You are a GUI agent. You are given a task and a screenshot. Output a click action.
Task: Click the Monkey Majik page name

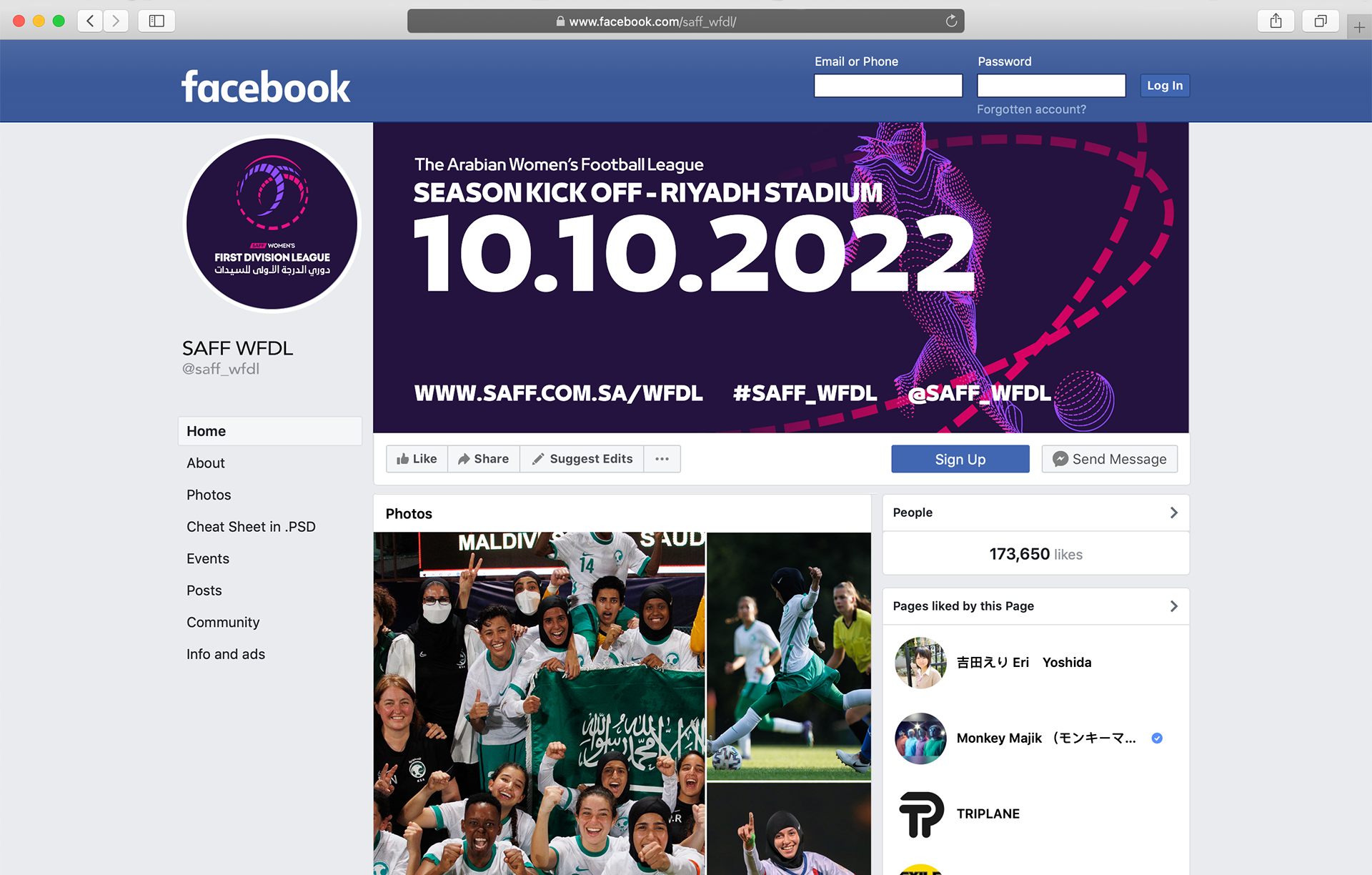1046,738
